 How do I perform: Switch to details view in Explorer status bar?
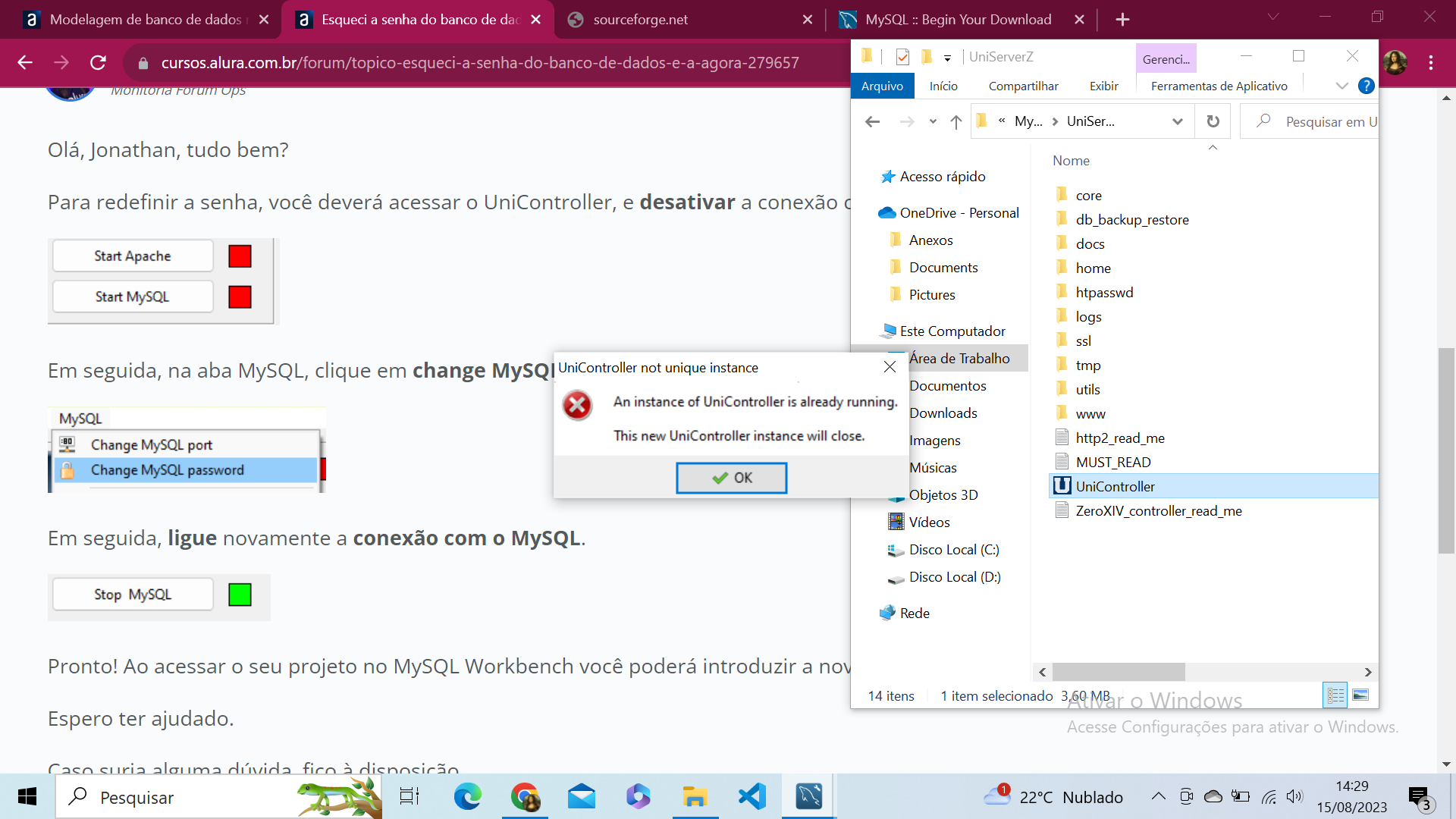(1335, 695)
